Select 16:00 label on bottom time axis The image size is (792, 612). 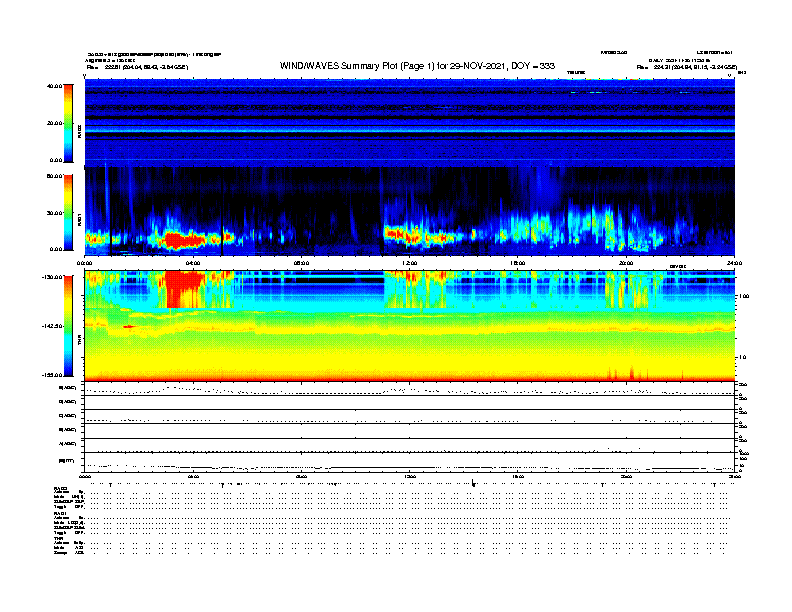click(518, 477)
